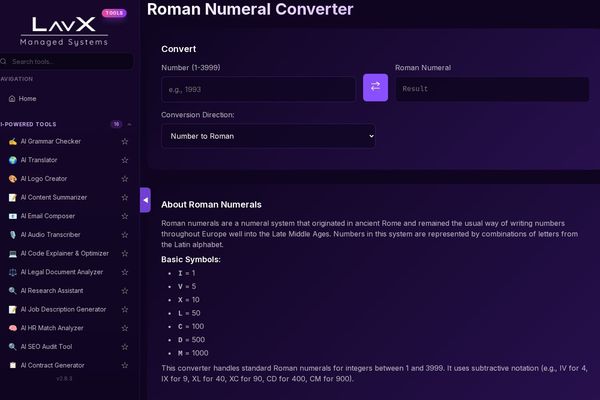Star the AI SEO Audit Tool

[125, 347]
